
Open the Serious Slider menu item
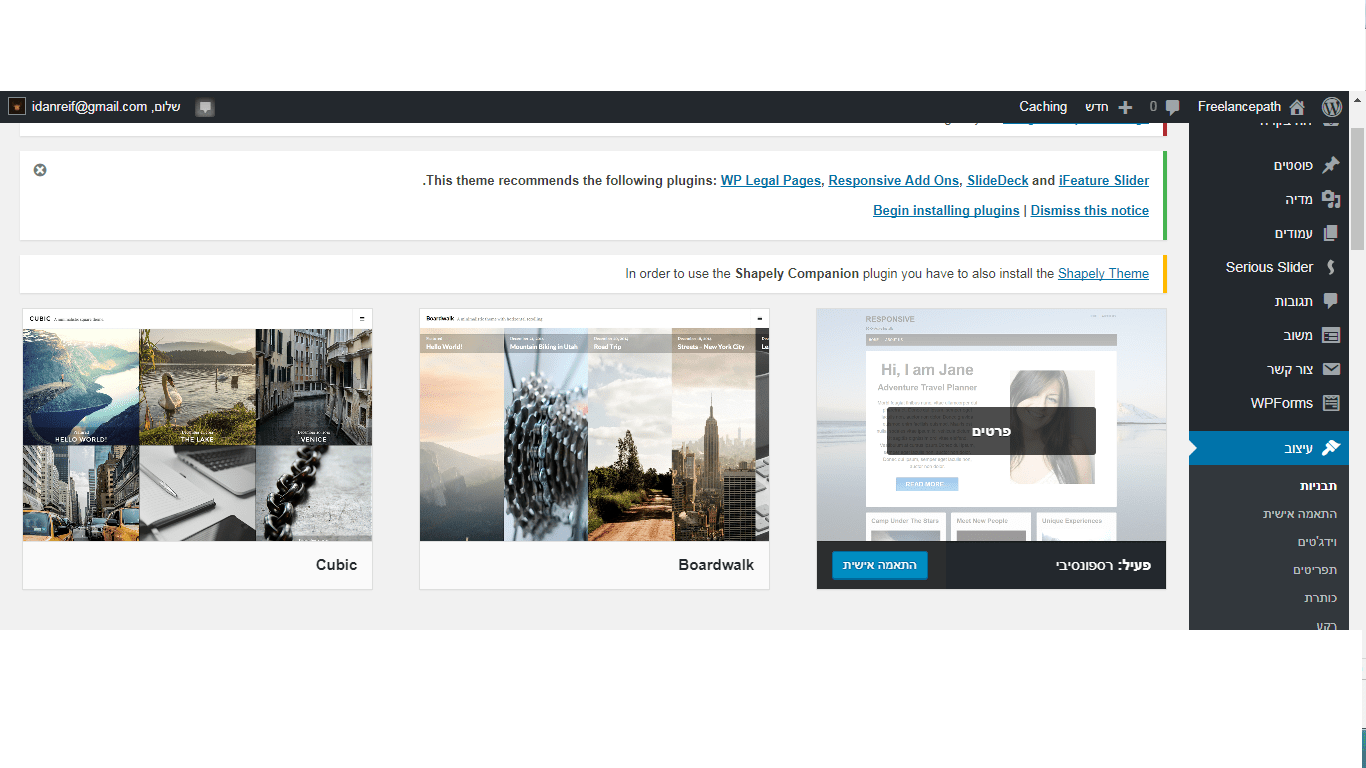1269,267
